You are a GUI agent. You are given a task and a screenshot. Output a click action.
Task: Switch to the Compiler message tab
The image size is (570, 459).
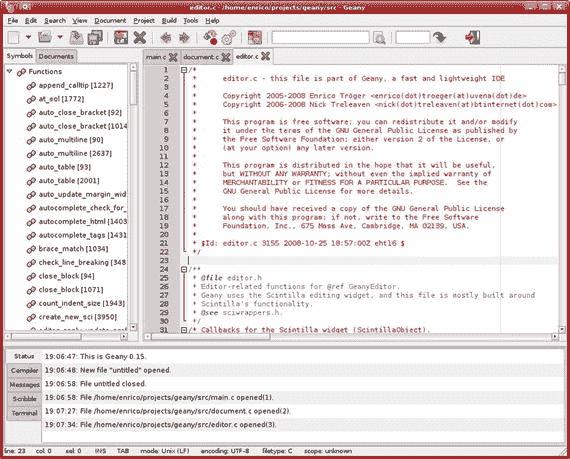tap(24, 370)
